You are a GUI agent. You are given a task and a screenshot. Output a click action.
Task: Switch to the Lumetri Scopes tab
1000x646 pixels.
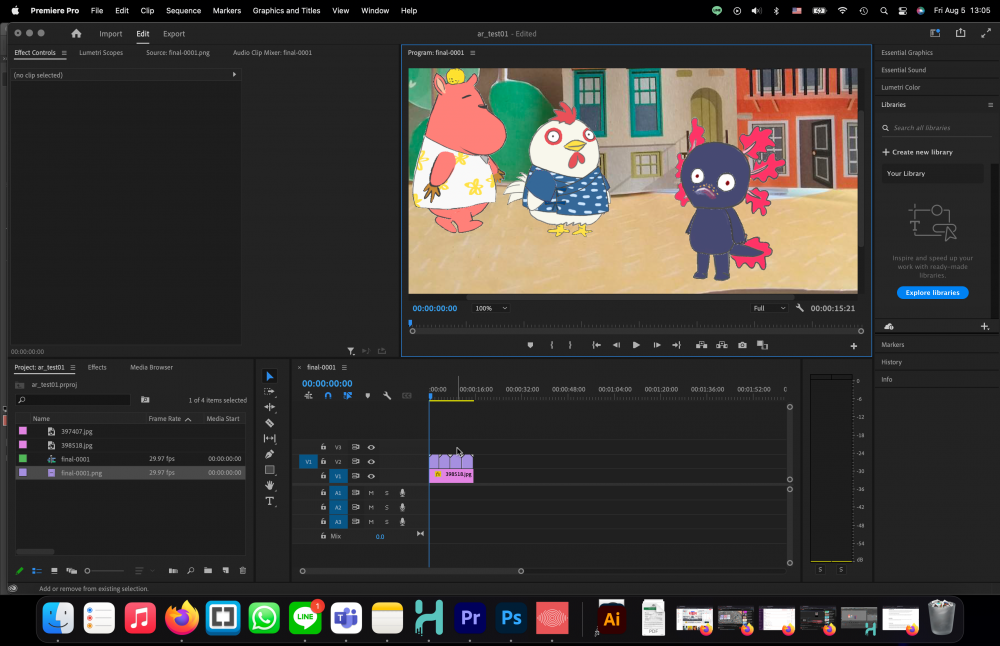tap(101, 52)
